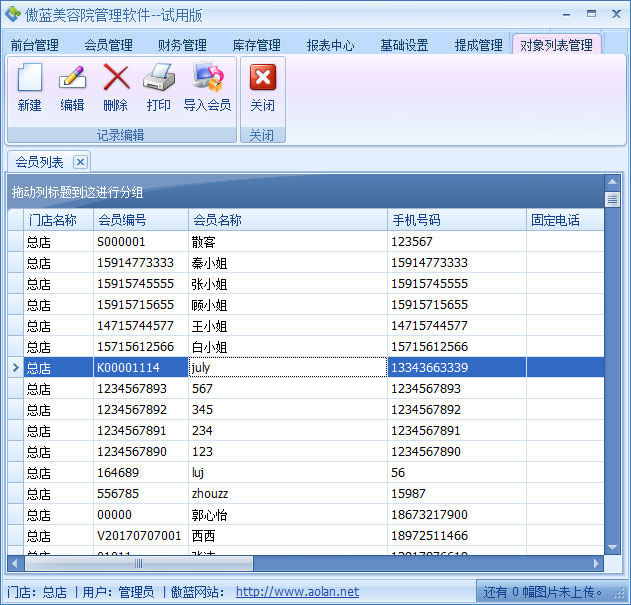The height and width of the screenshot is (605, 631).
Task: Select the member row named 秦小姐
Action: pyautogui.click(x=209, y=263)
